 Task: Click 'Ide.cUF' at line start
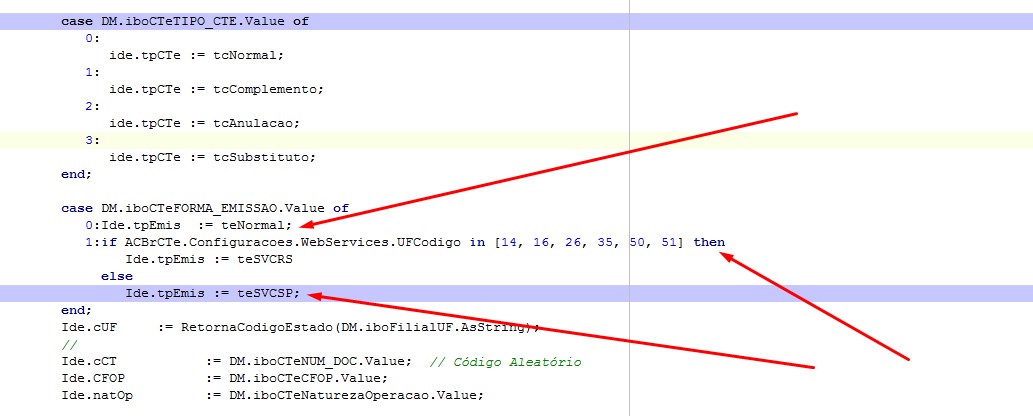[x=89, y=327]
